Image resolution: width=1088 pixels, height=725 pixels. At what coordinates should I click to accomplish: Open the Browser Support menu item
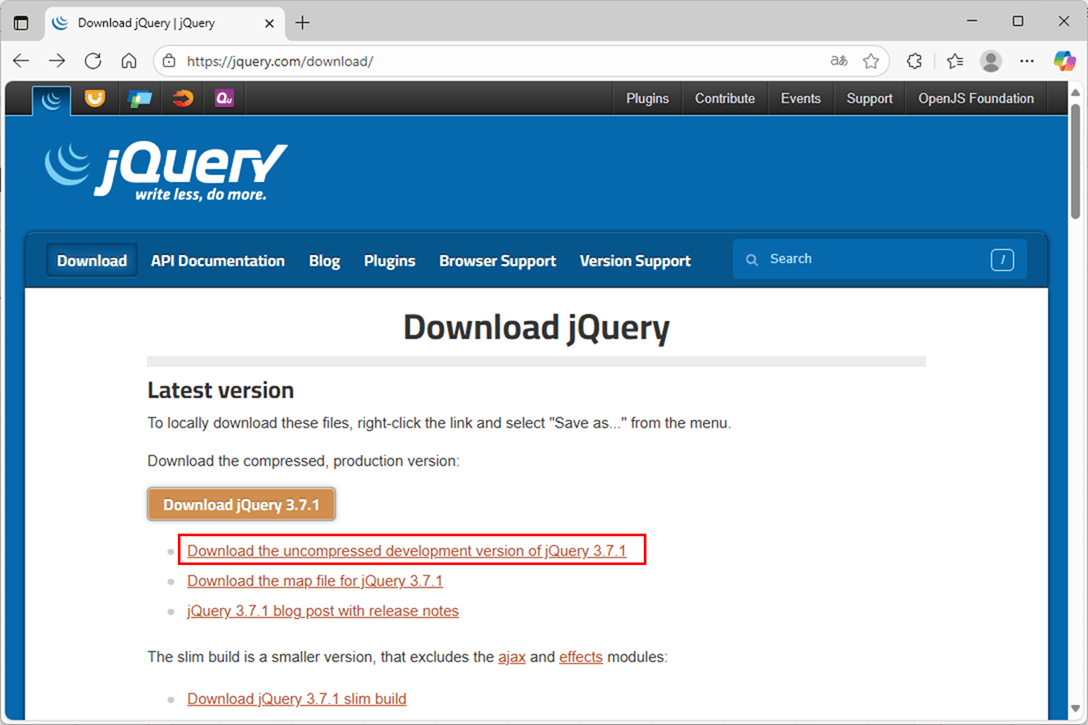(x=497, y=261)
